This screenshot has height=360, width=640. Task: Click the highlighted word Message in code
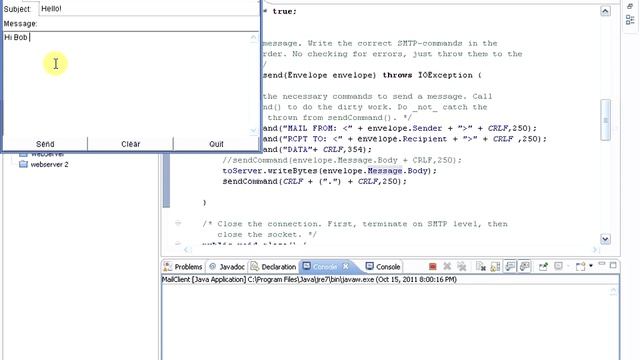(384, 171)
